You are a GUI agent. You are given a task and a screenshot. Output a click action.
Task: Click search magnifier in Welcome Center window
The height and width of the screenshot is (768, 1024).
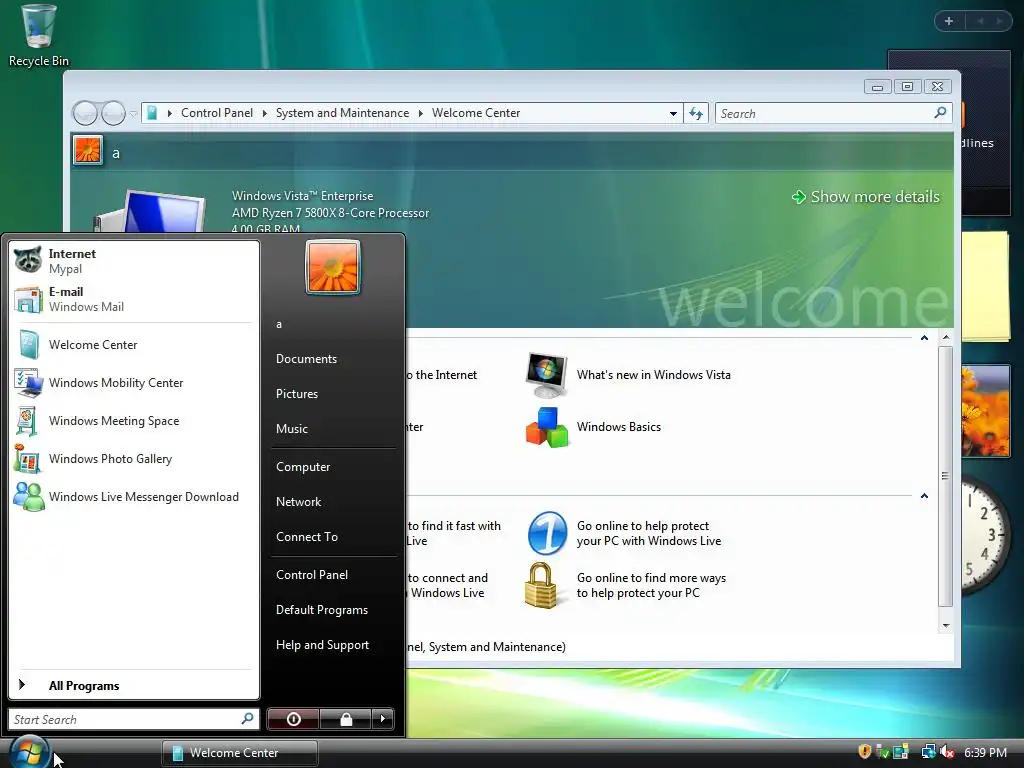tap(940, 113)
